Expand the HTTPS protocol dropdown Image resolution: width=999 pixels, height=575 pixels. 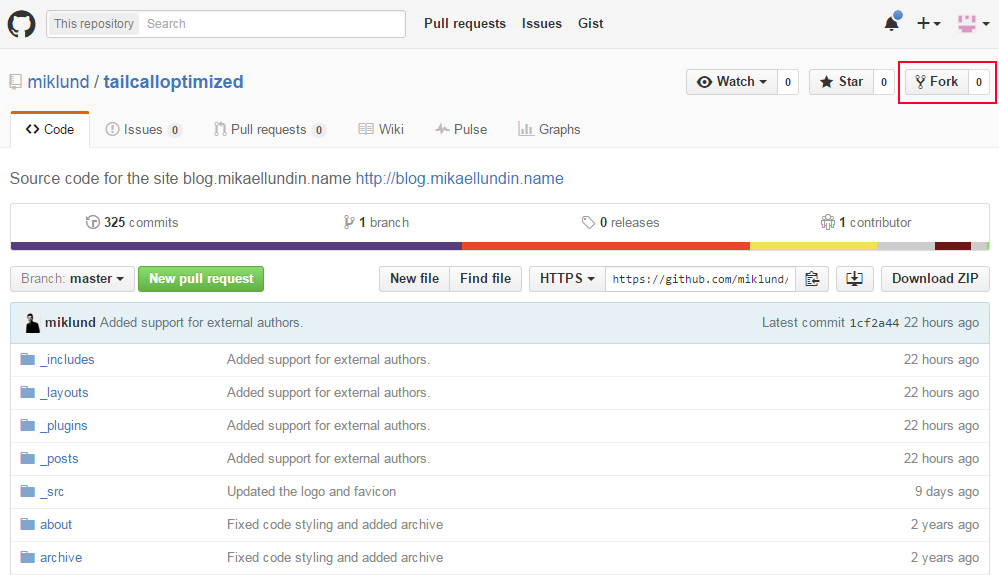tap(567, 279)
